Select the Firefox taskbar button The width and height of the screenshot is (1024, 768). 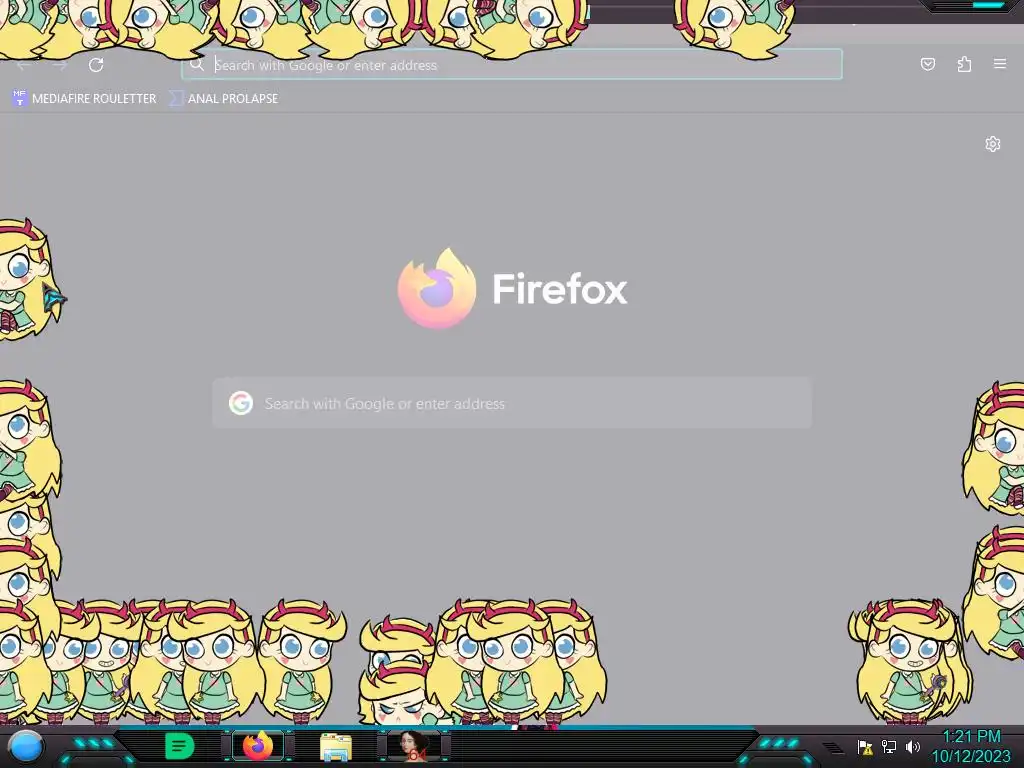click(258, 746)
